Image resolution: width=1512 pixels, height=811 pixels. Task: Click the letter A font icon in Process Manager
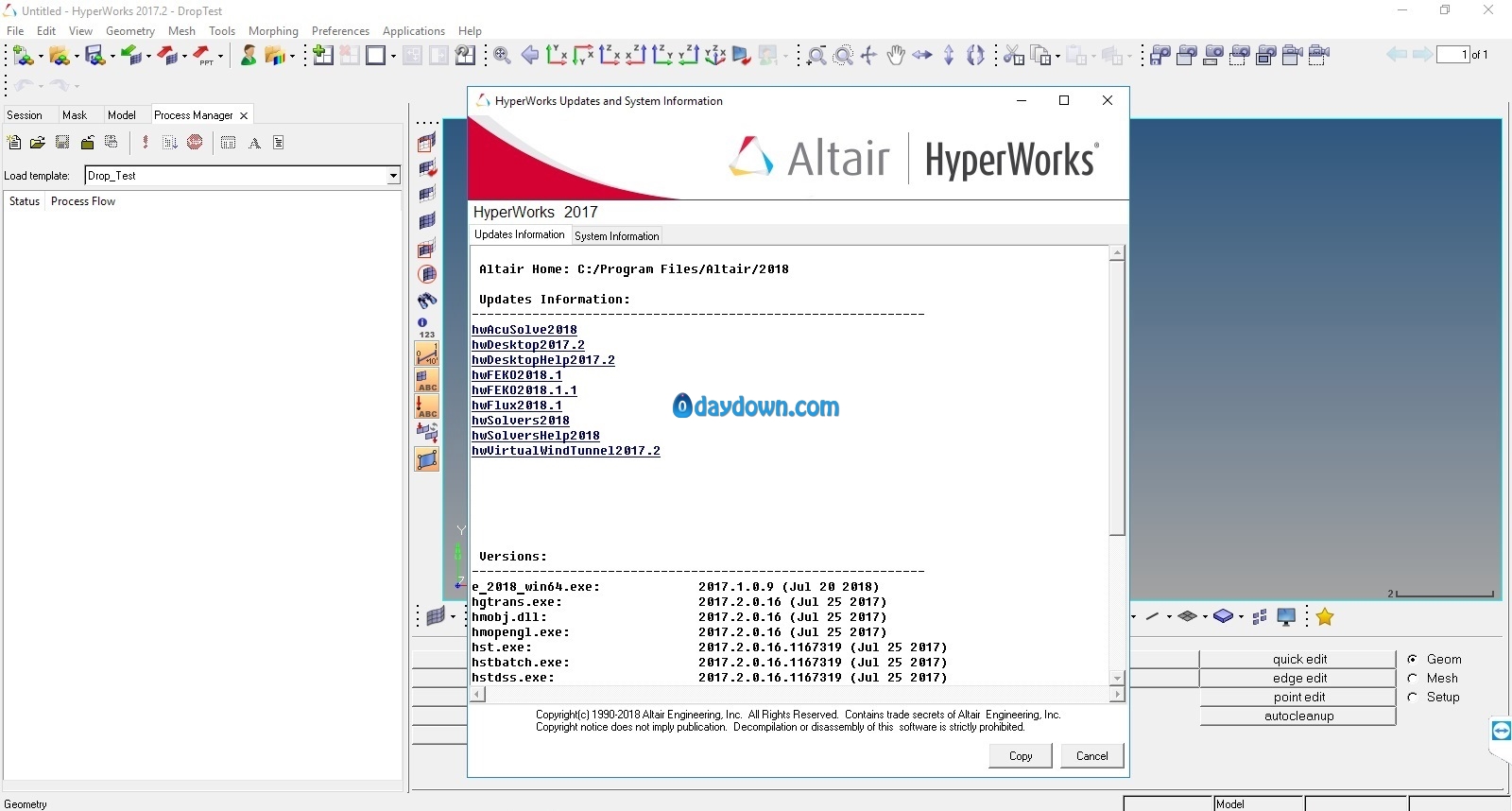click(x=254, y=144)
